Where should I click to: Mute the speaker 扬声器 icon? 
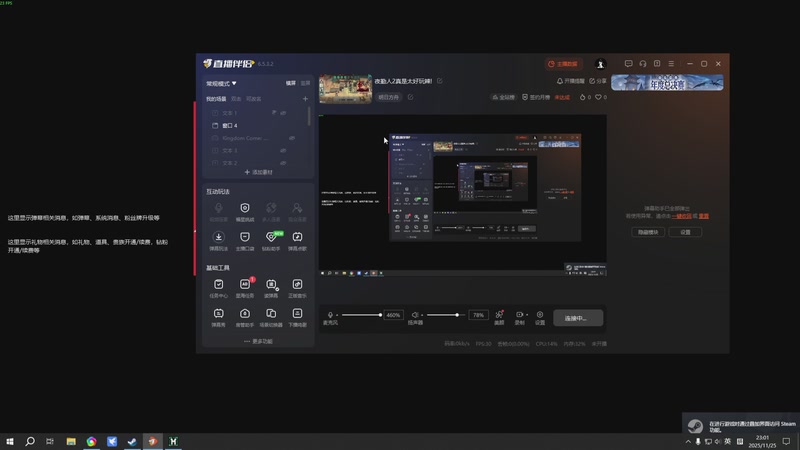[415, 315]
